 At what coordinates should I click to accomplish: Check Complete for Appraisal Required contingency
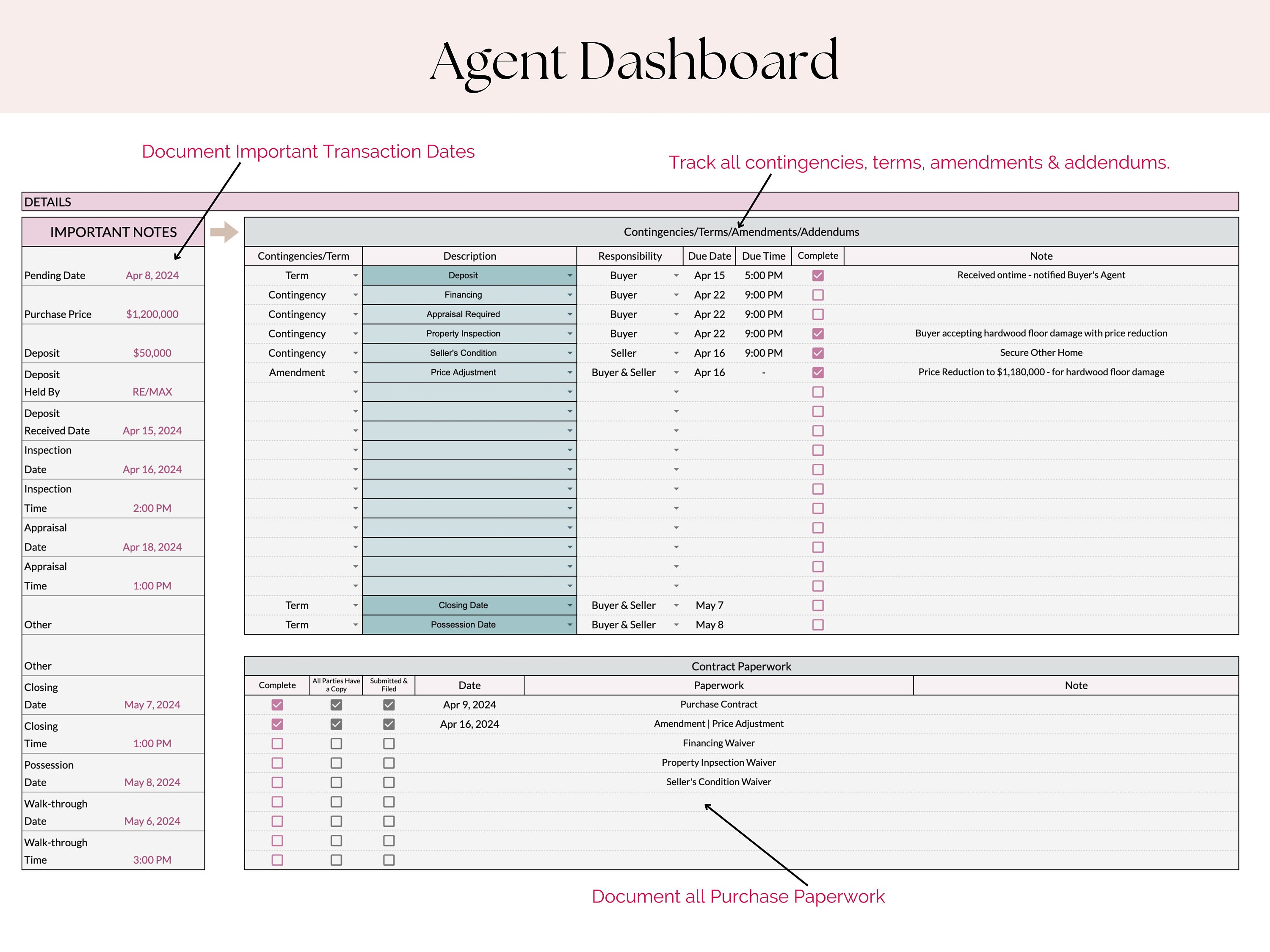[x=817, y=314]
